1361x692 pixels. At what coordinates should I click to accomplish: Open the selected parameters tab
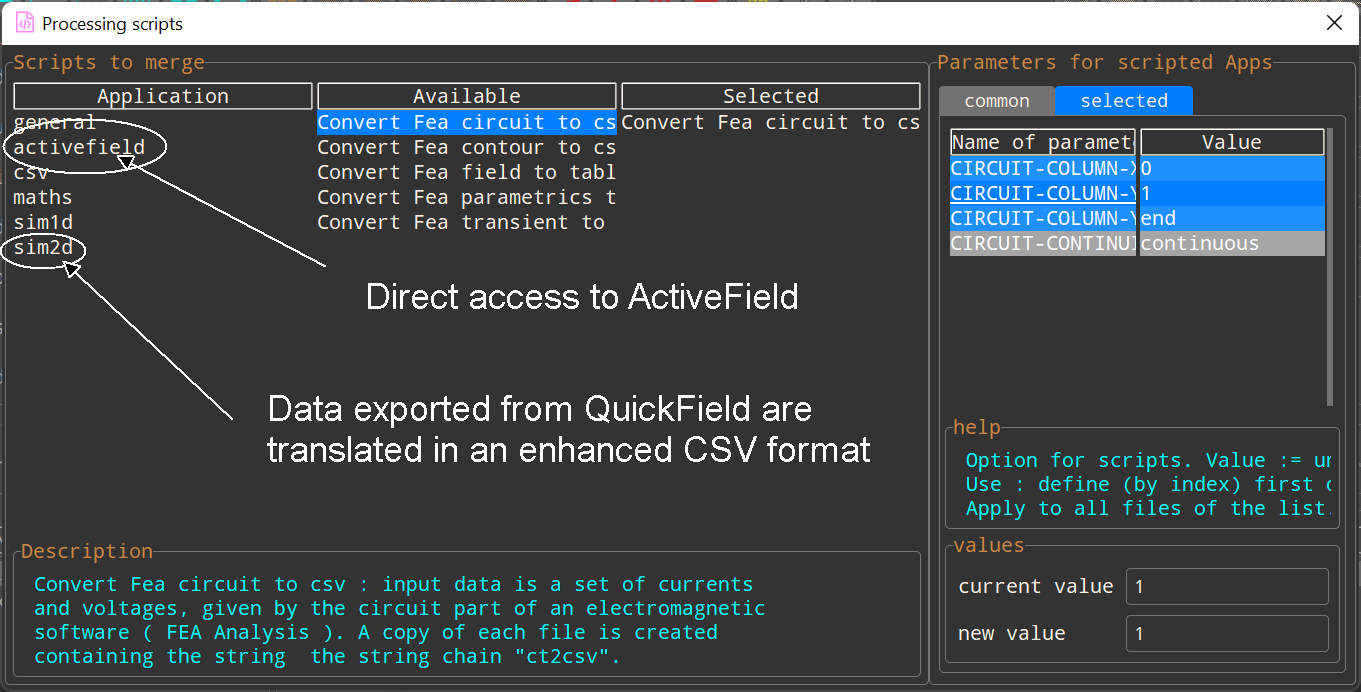1123,101
